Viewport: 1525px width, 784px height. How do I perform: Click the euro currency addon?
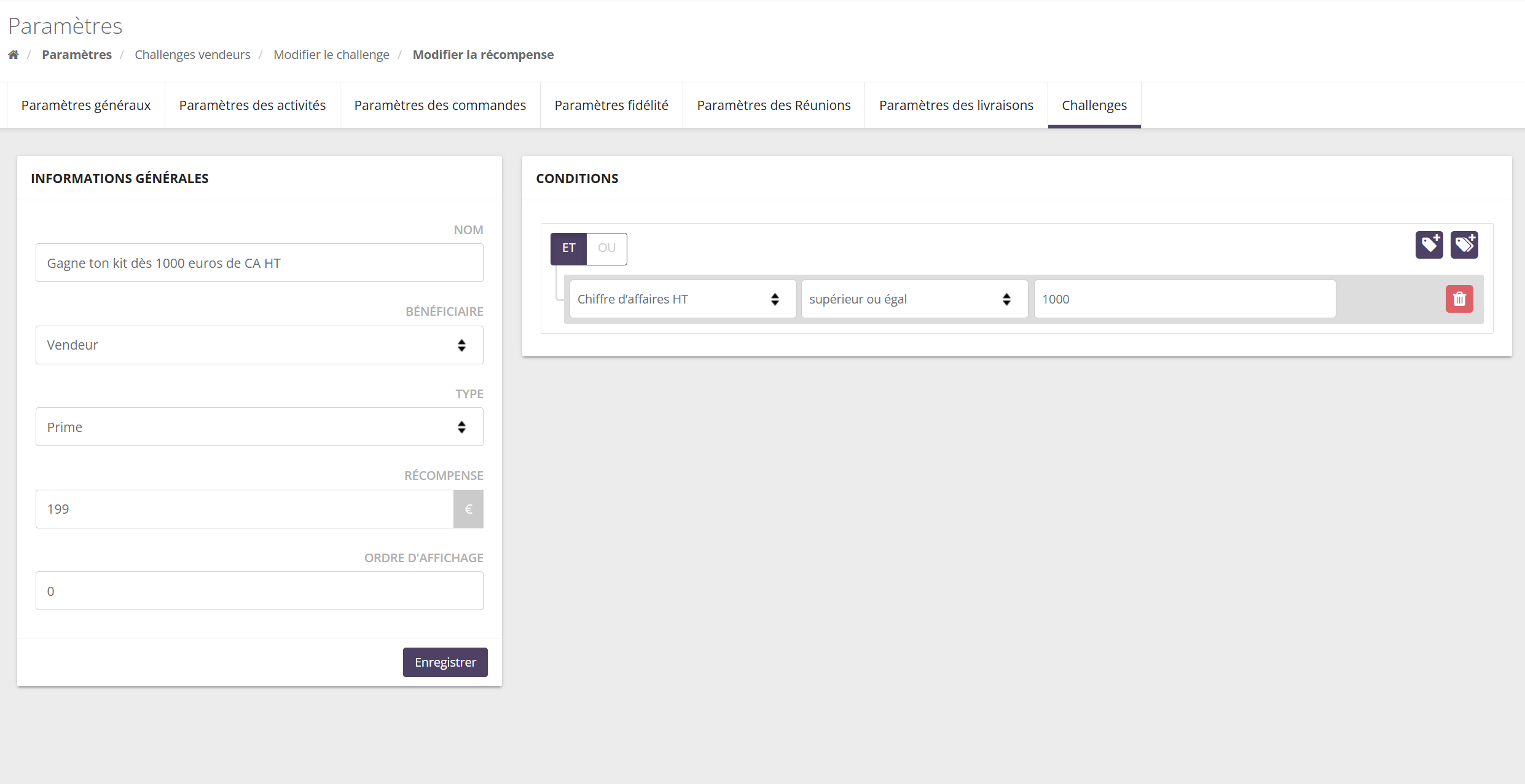tap(468, 509)
